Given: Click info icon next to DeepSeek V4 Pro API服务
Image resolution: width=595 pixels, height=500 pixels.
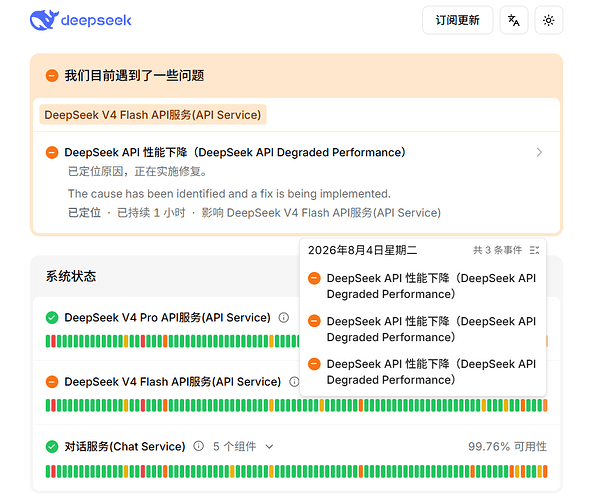Looking at the screenshot, I should (x=283, y=318).
